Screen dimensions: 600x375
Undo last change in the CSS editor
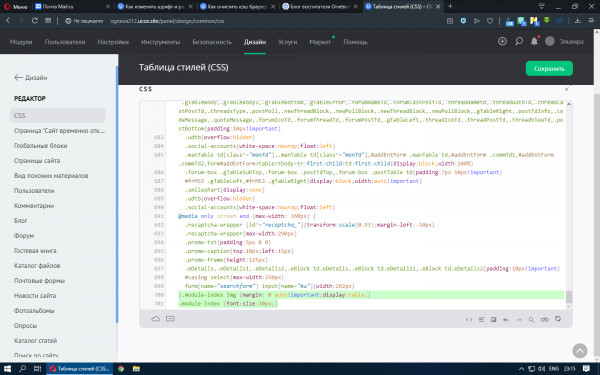(x=506, y=320)
